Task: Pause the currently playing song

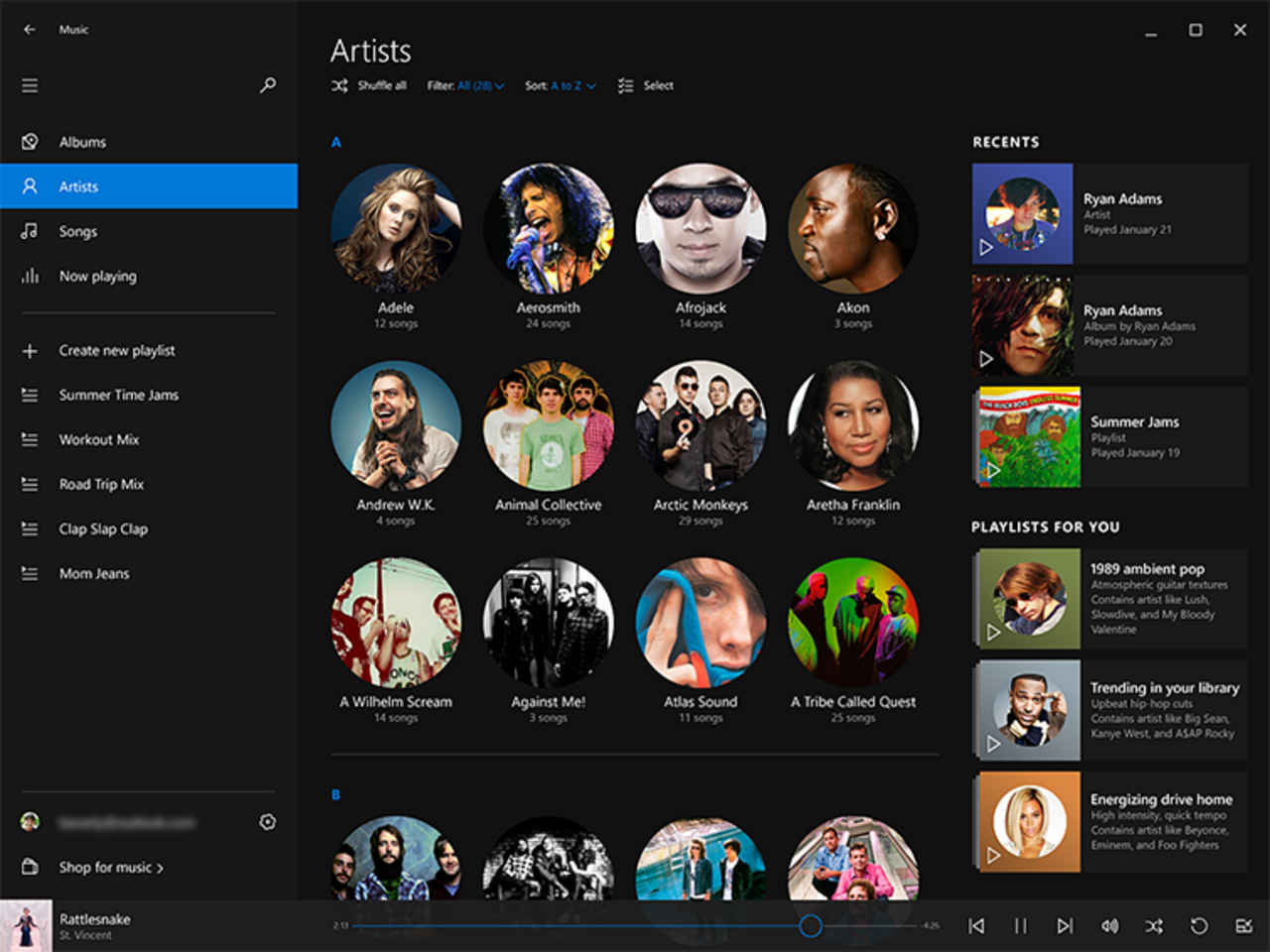Action: pos(1020,925)
